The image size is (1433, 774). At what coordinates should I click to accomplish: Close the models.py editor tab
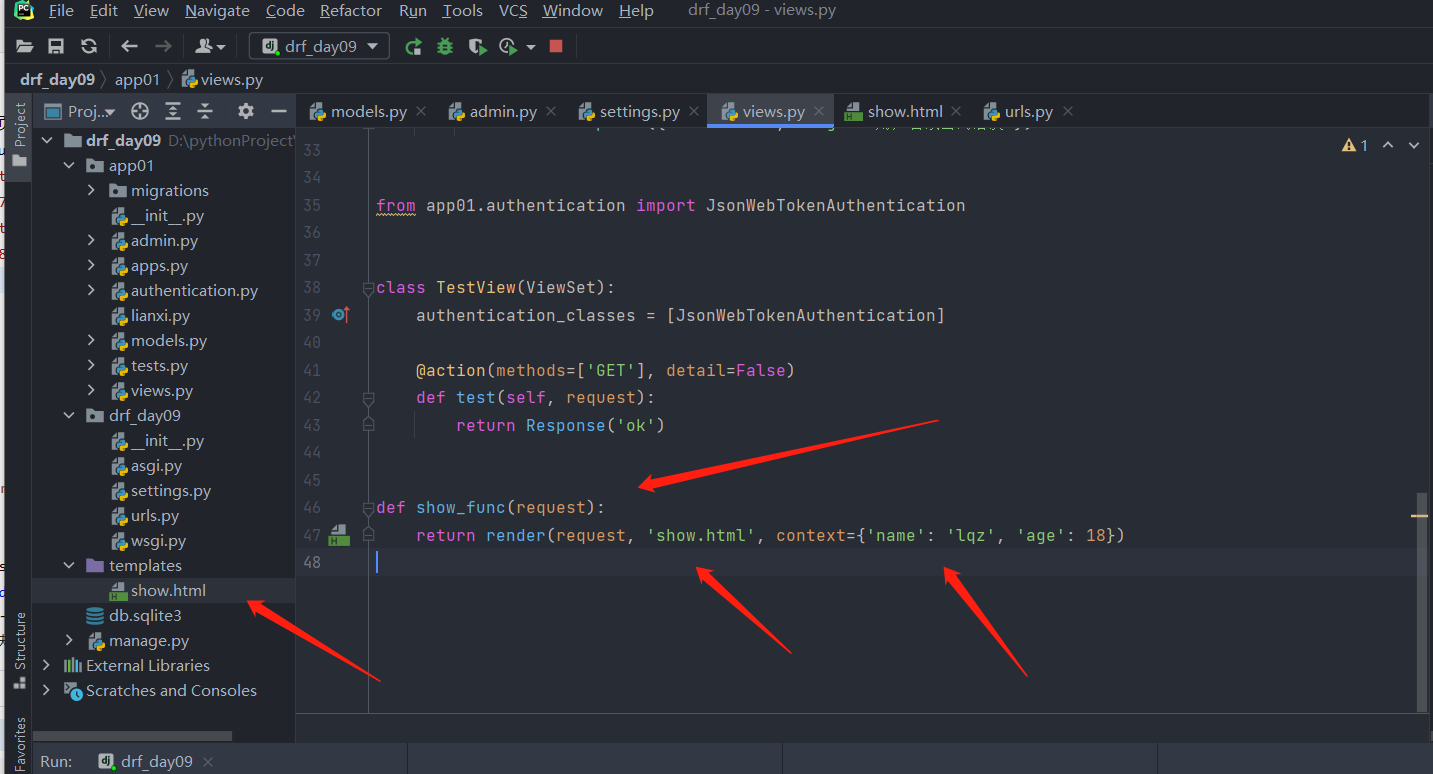pyautogui.click(x=421, y=111)
